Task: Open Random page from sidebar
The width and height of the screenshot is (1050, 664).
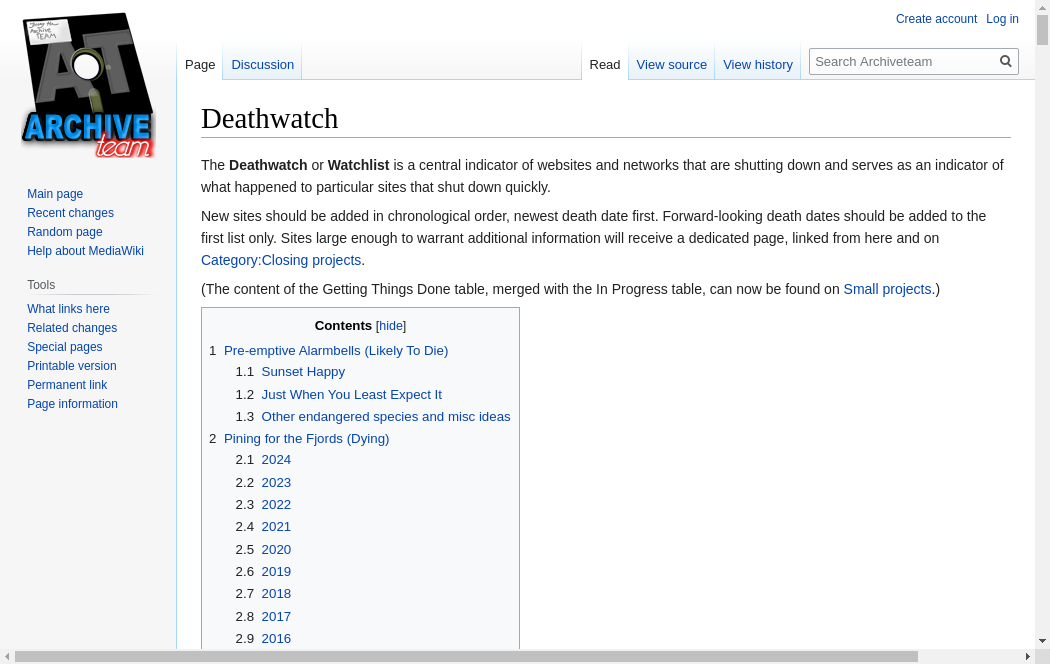Action: pos(65,232)
